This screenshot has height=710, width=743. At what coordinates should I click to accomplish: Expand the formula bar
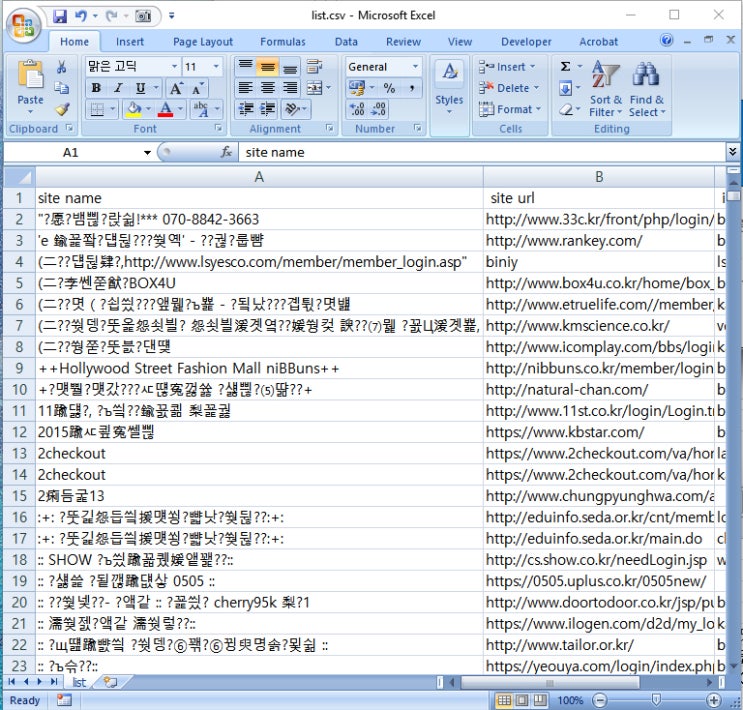click(x=732, y=152)
